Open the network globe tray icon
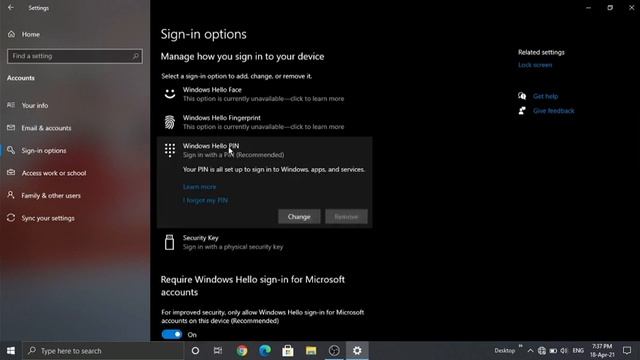This screenshot has height=360, width=640. pos(542,351)
